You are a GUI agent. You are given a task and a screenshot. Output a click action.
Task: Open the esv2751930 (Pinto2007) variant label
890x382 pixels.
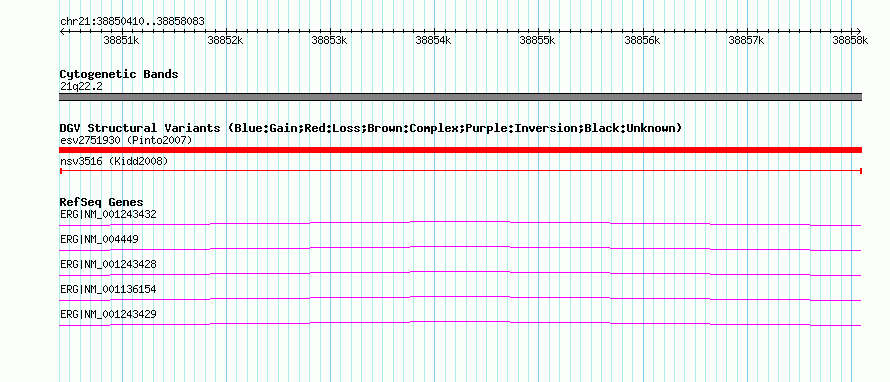click(x=126, y=140)
